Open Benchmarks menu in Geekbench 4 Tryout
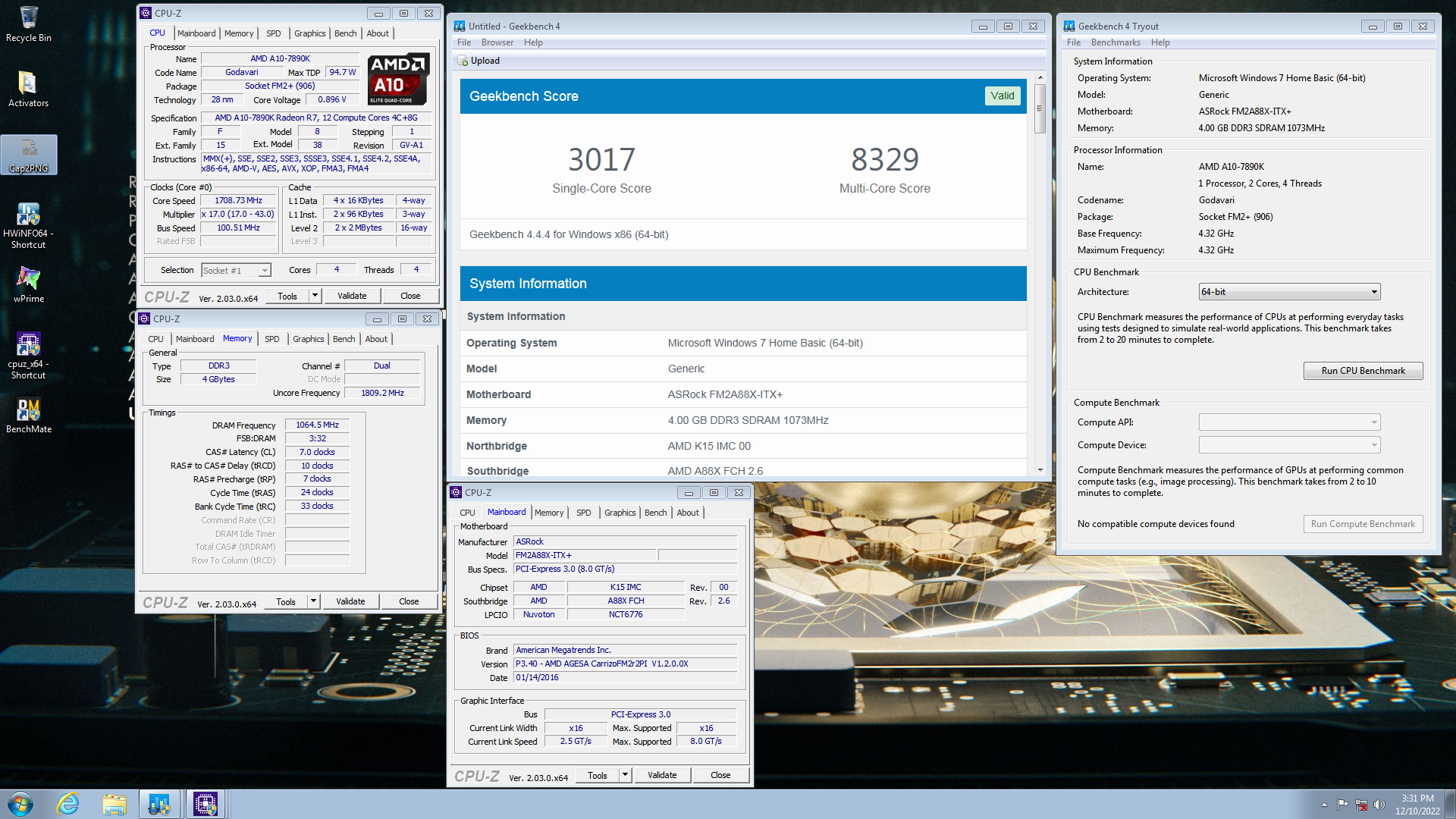The height and width of the screenshot is (819, 1456). tap(1116, 42)
